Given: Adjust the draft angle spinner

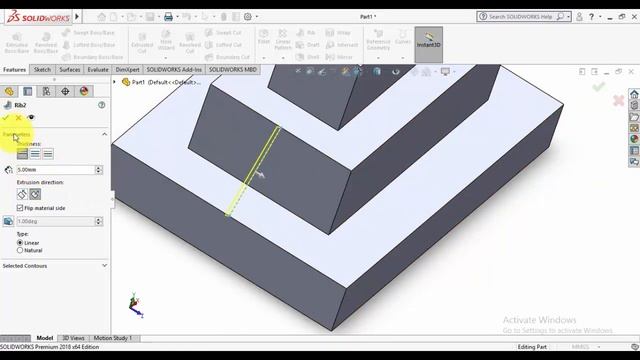Looking at the screenshot, I should (x=98, y=221).
